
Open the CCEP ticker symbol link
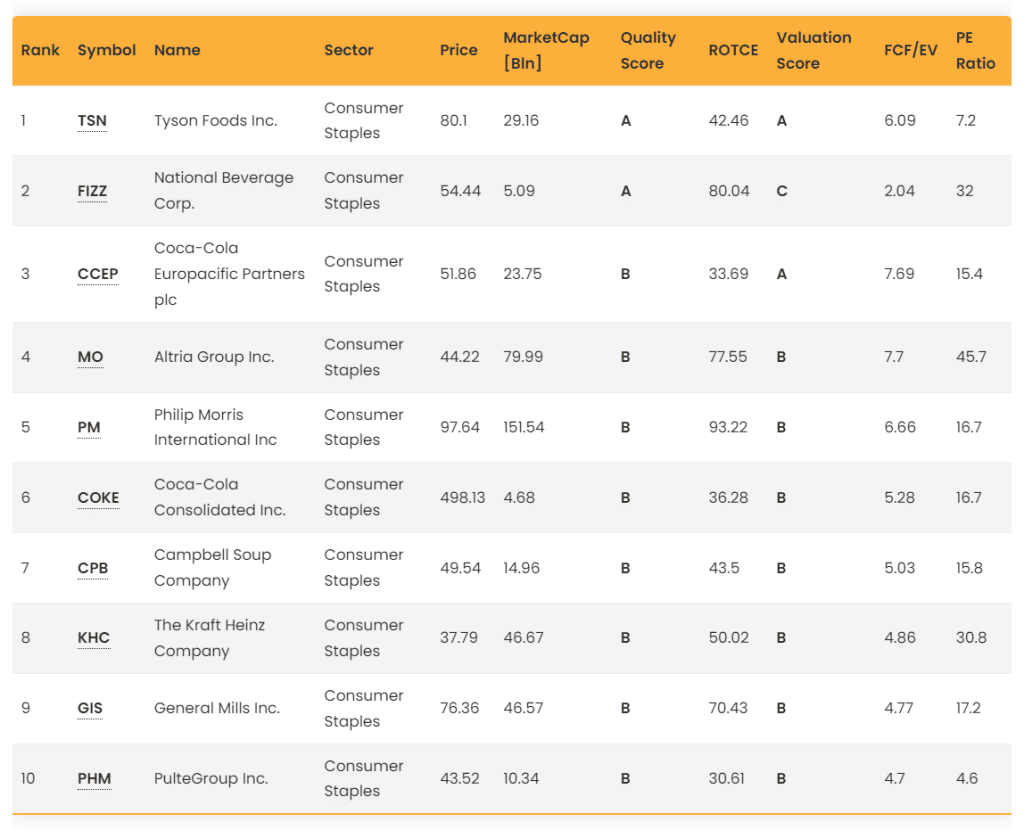(x=98, y=274)
